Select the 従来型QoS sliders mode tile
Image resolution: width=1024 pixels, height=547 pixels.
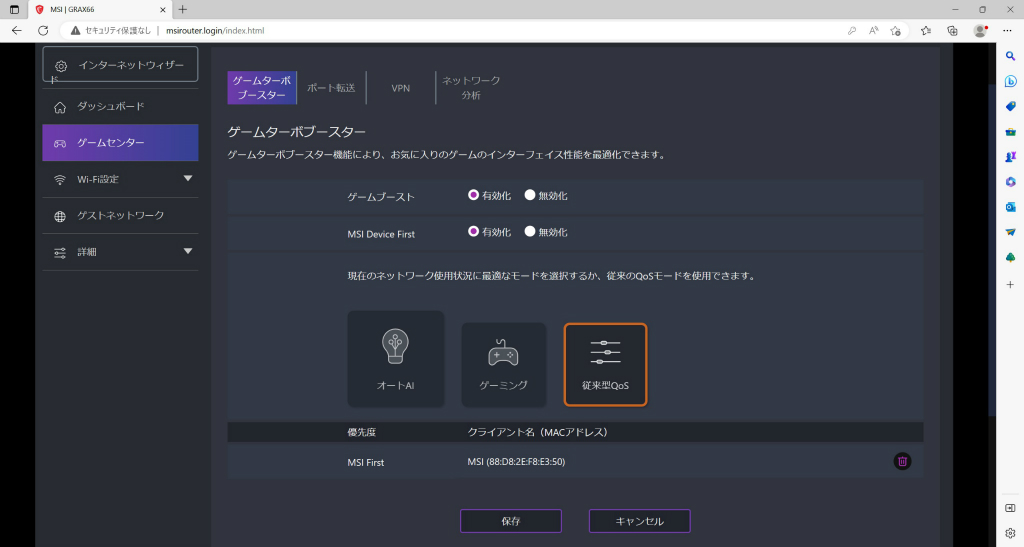pyautogui.click(x=605, y=365)
